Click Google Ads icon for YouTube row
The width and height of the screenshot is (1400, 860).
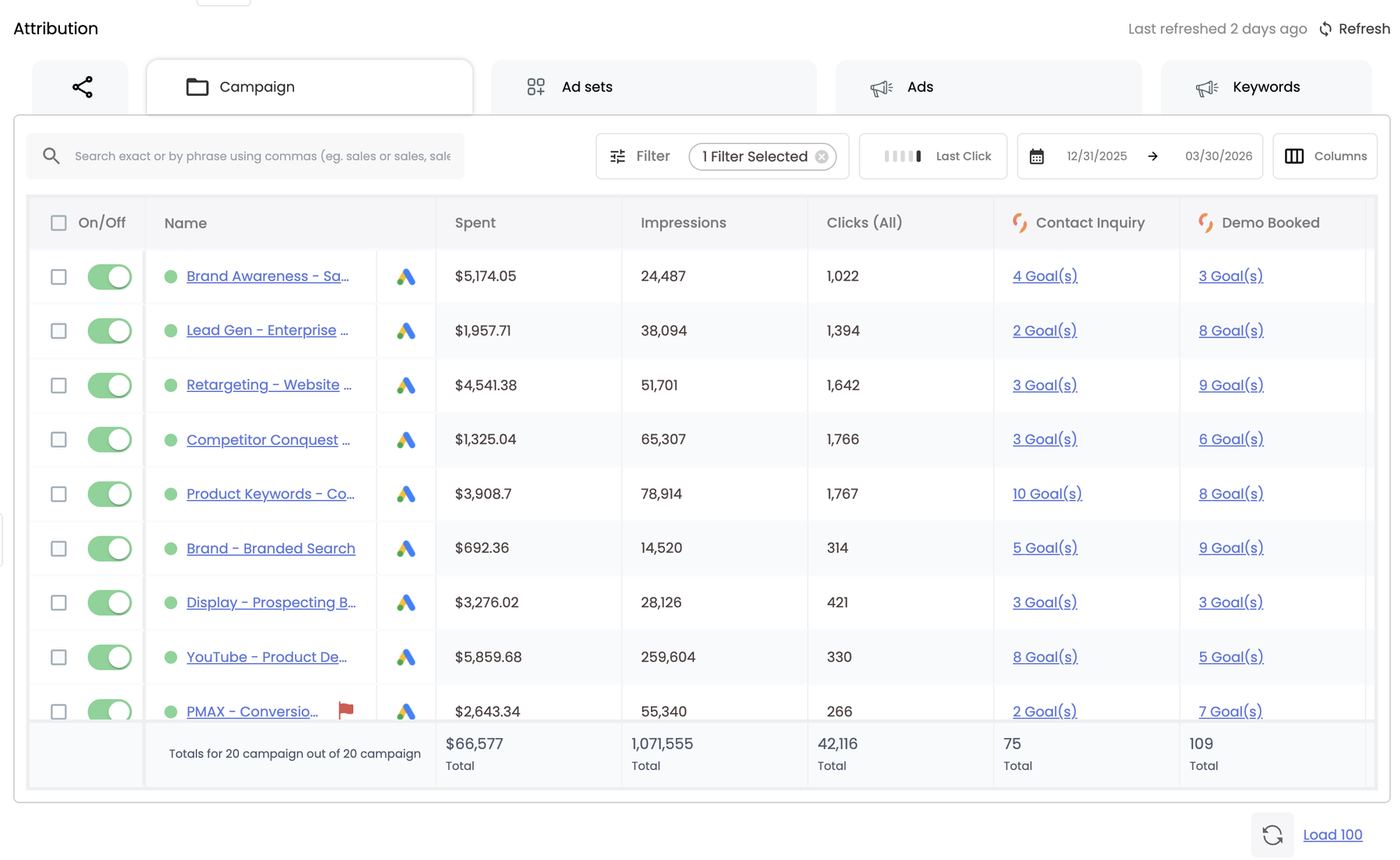point(405,658)
